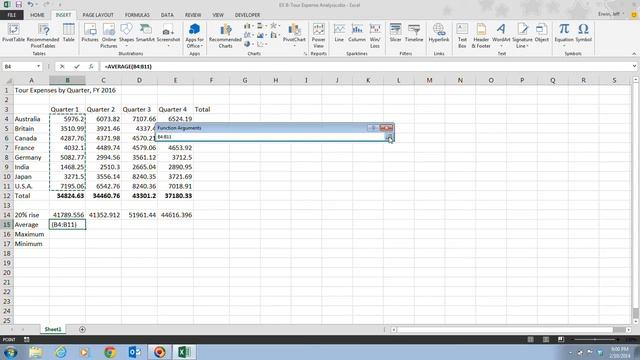Screen dimensions: 640x360
Task: Switch to the HOME tab
Action: (x=37, y=15)
